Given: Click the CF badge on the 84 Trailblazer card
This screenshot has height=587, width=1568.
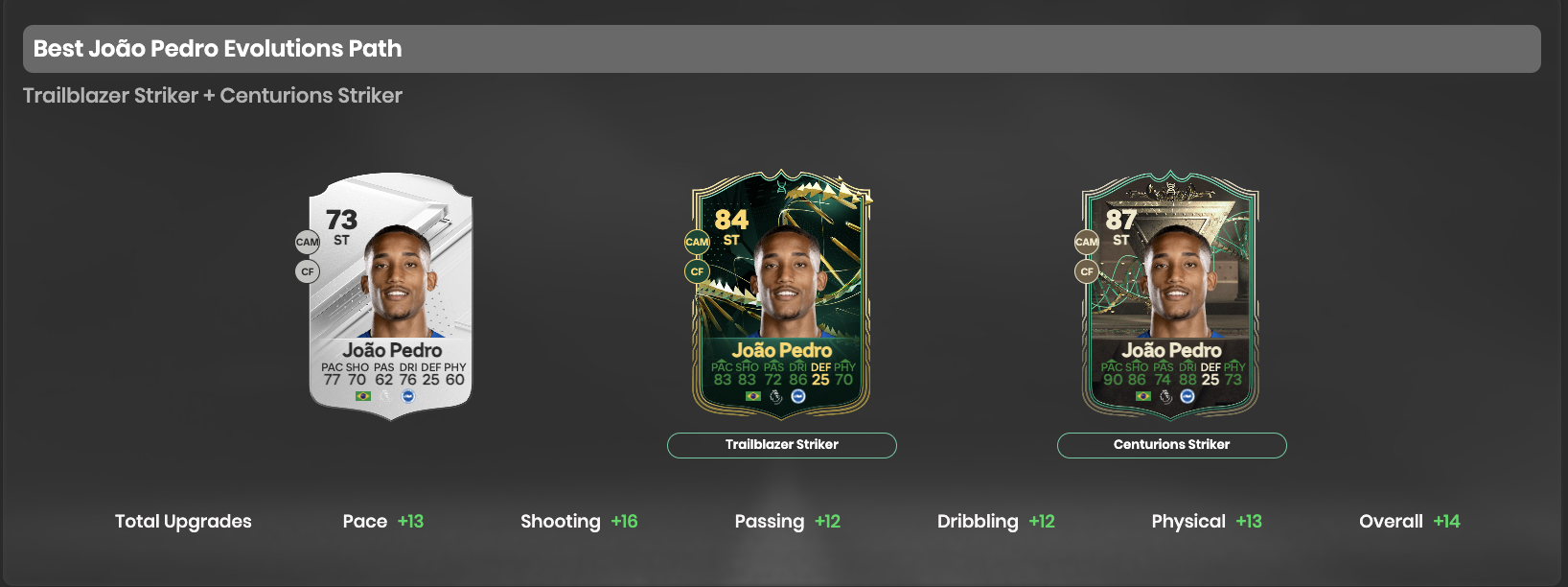Looking at the screenshot, I should pos(697,271).
